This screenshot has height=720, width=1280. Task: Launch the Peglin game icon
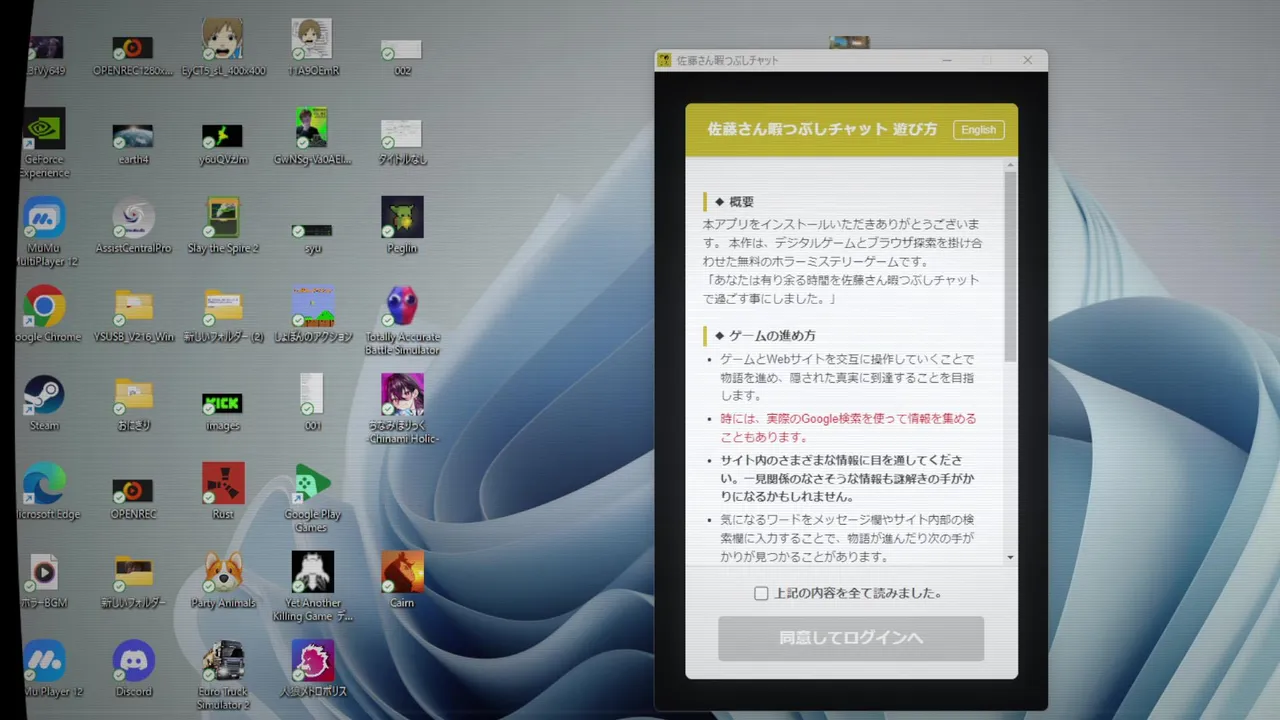click(x=402, y=218)
